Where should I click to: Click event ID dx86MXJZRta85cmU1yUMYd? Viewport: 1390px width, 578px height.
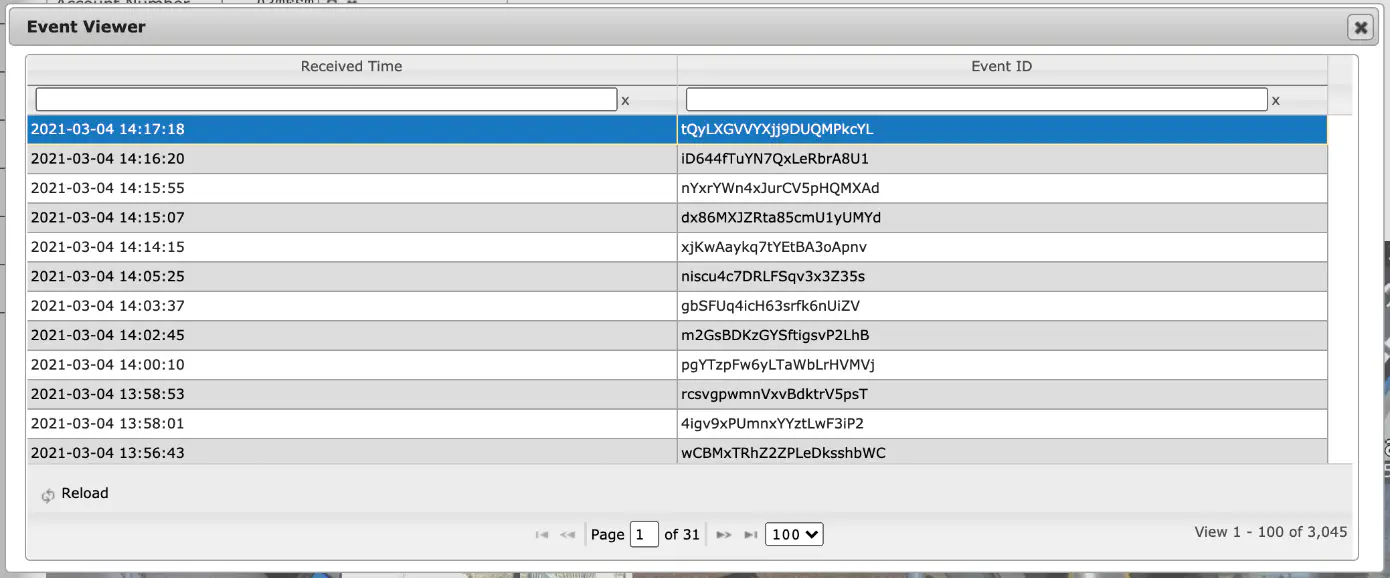pos(781,218)
